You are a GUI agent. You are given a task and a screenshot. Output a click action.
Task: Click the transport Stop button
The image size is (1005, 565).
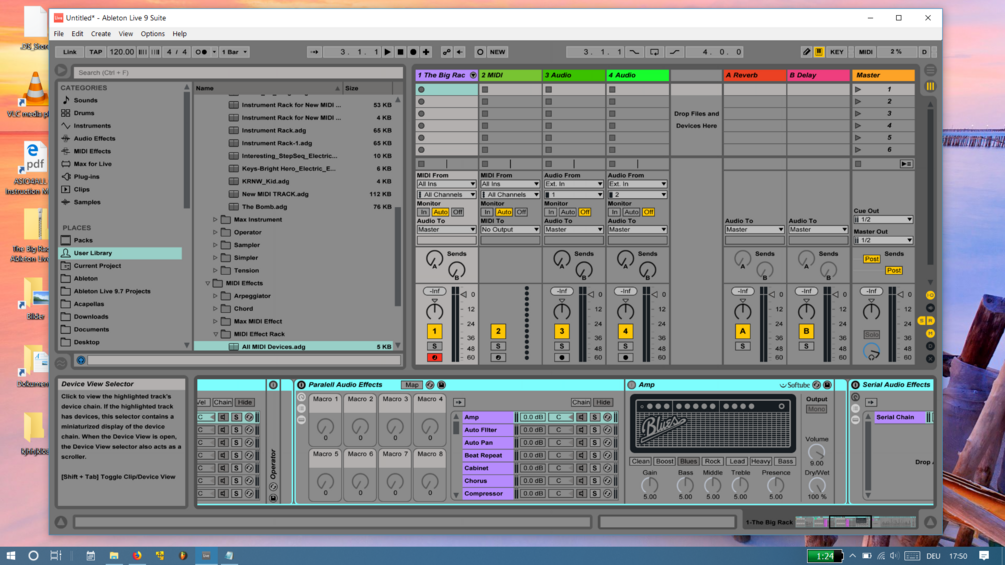tap(401, 52)
